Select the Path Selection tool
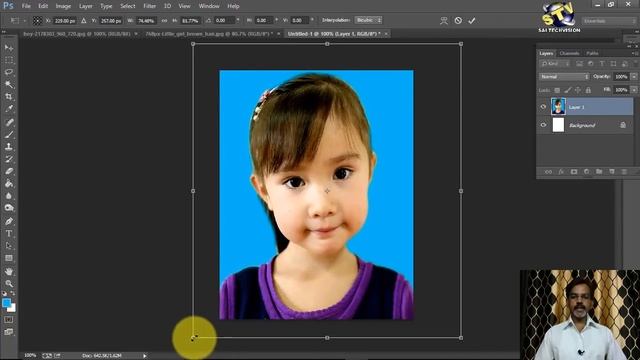The height and width of the screenshot is (360, 640). coord(9,246)
